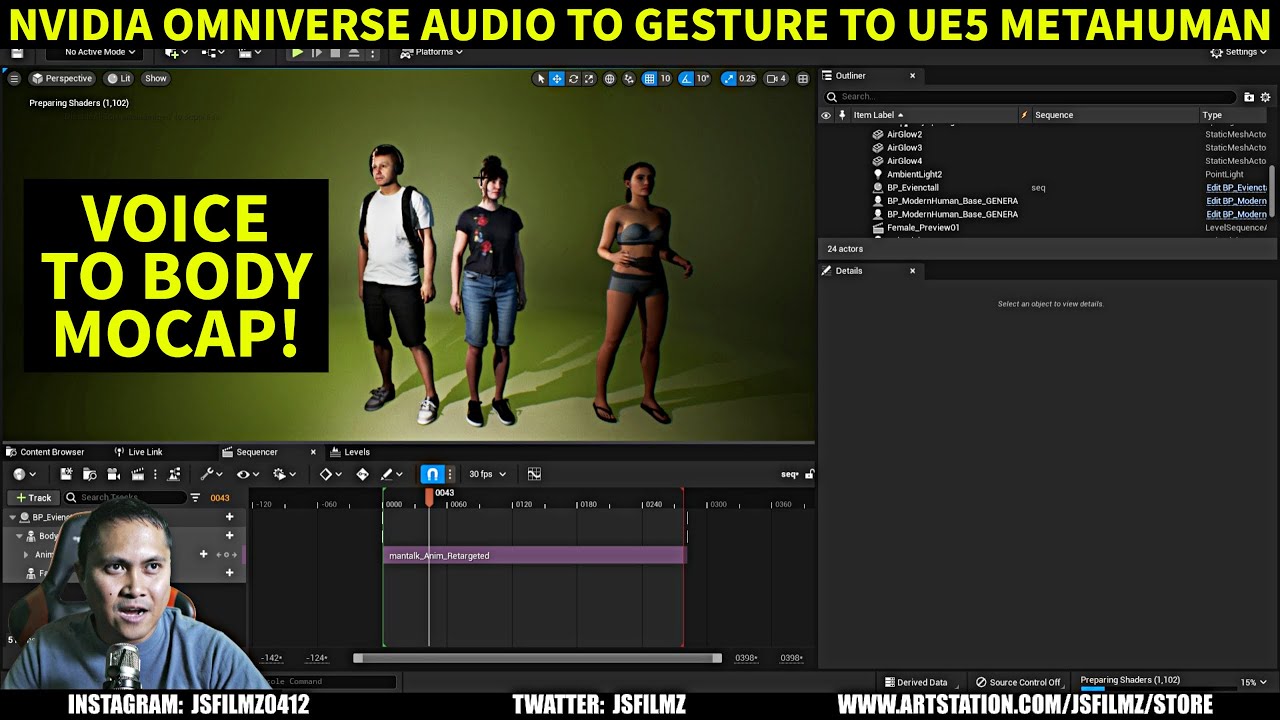Close the Details panel tab
The width and height of the screenshot is (1280, 720).
click(912, 271)
